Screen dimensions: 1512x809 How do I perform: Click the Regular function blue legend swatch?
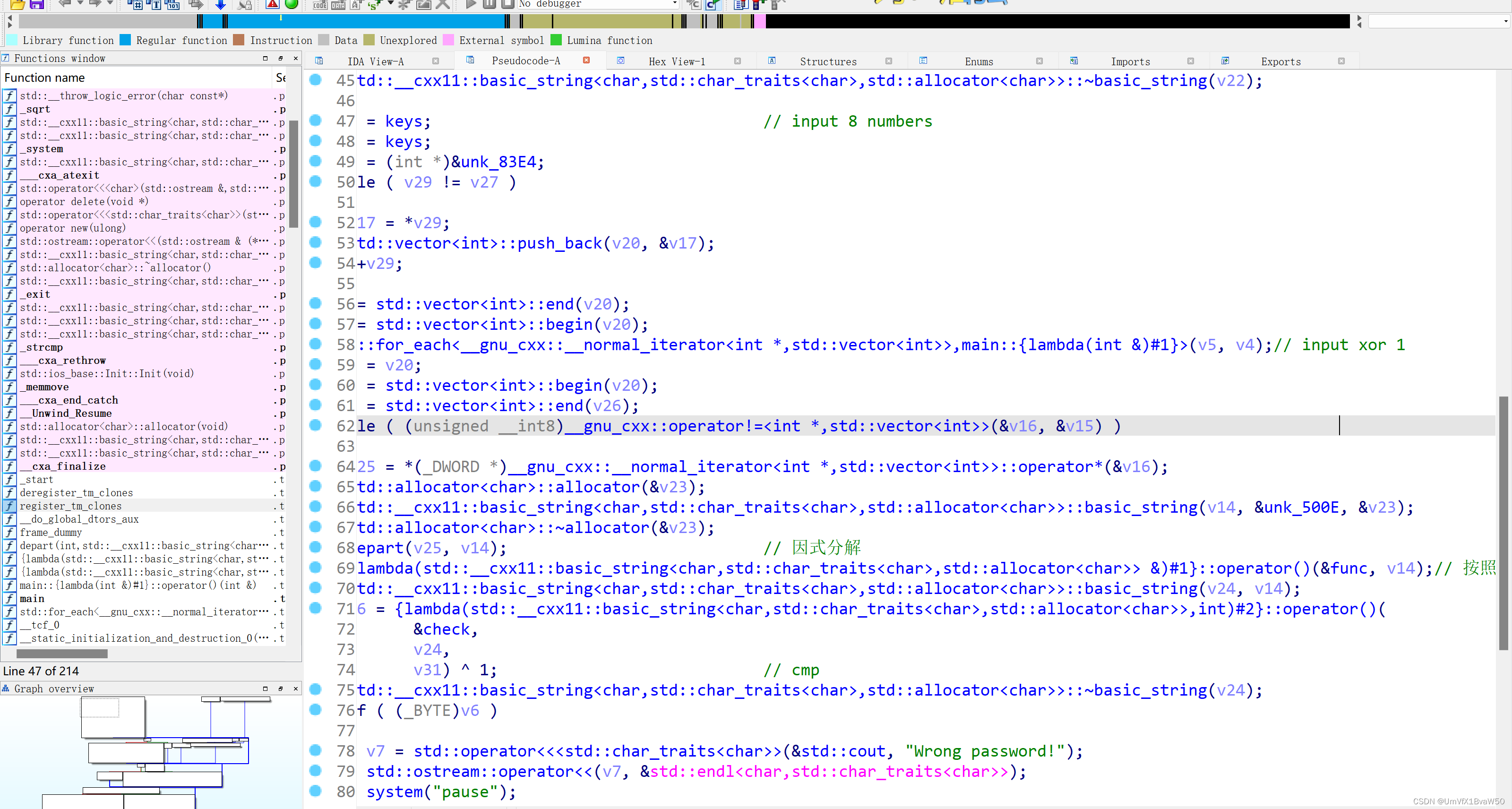coord(125,40)
